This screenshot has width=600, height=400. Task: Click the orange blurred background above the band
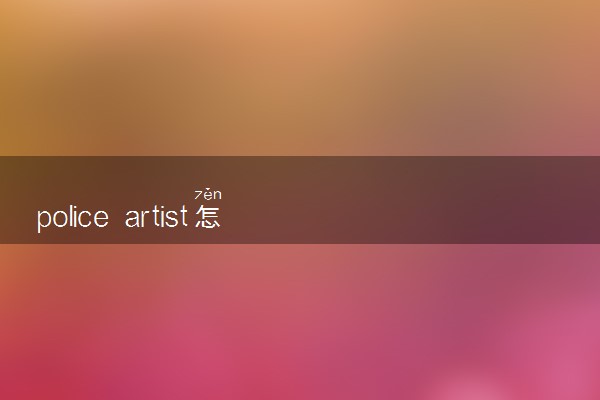pos(300,78)
